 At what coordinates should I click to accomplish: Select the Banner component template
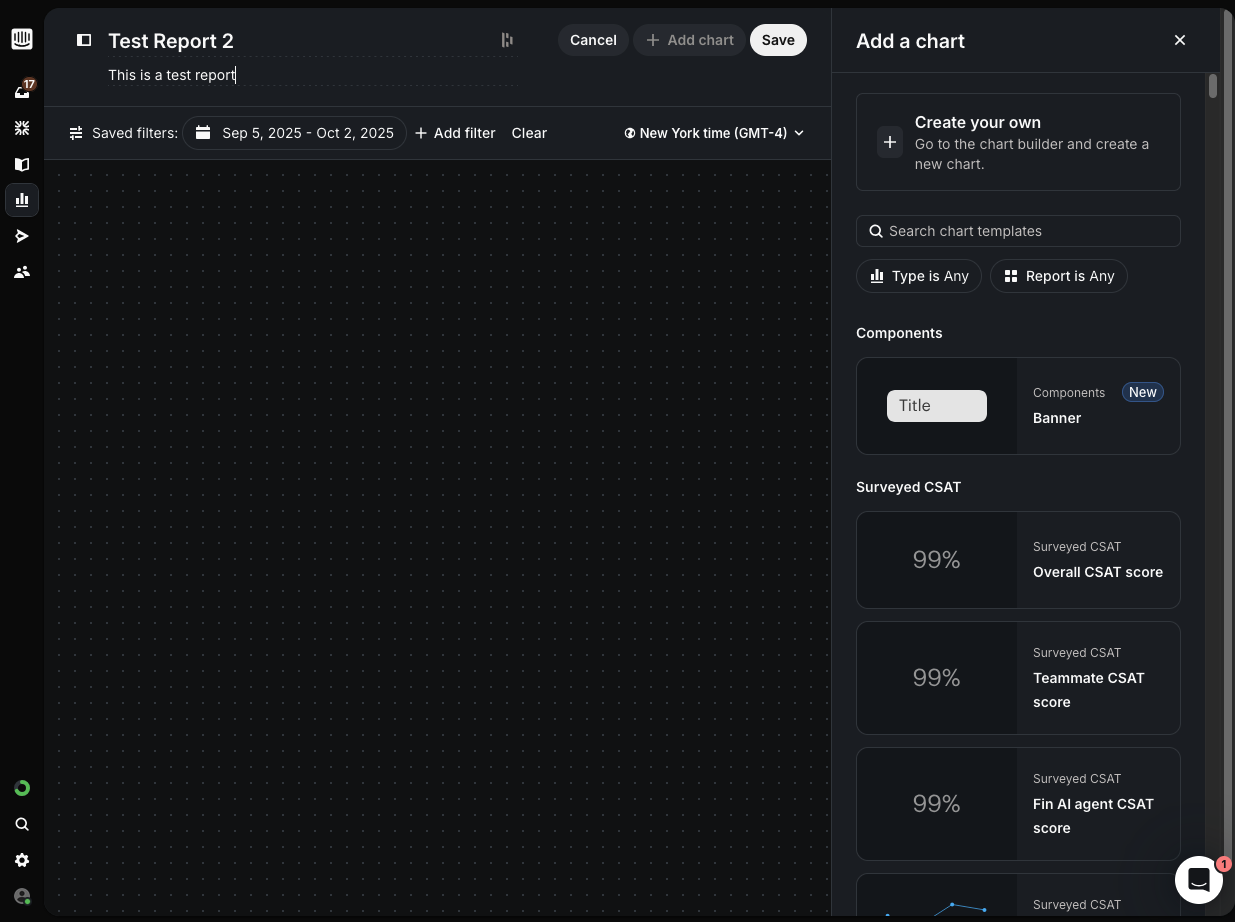click(1018, 406)
